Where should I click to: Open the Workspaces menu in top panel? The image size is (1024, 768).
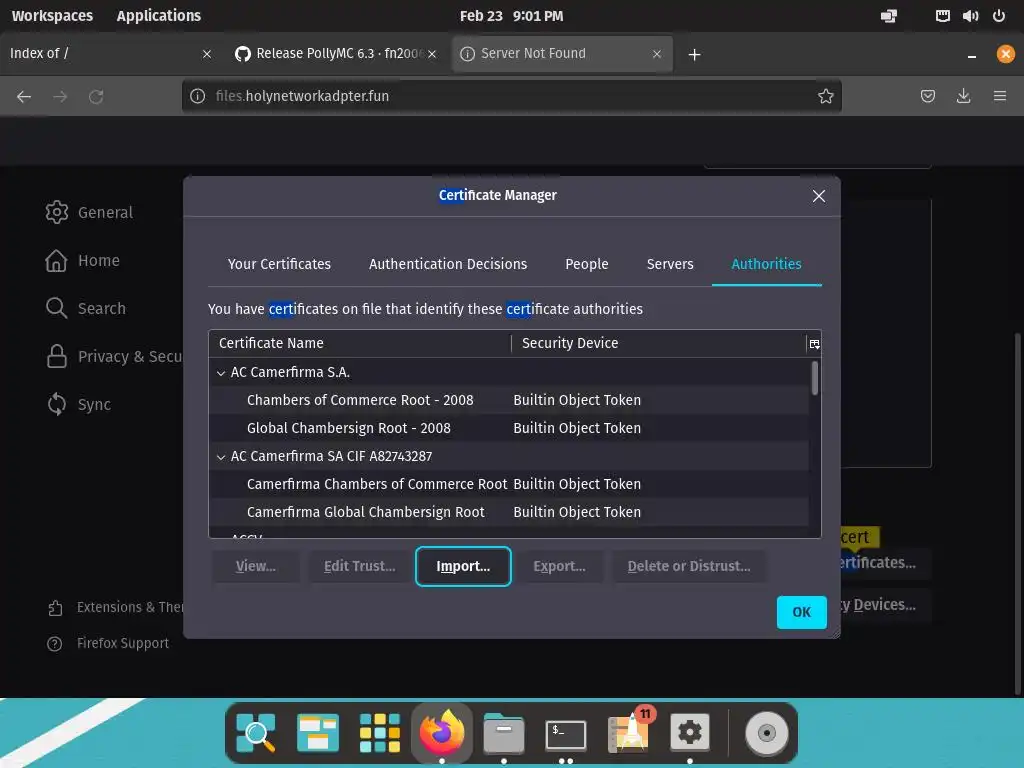pyautogui.click(x=52, y=16)
